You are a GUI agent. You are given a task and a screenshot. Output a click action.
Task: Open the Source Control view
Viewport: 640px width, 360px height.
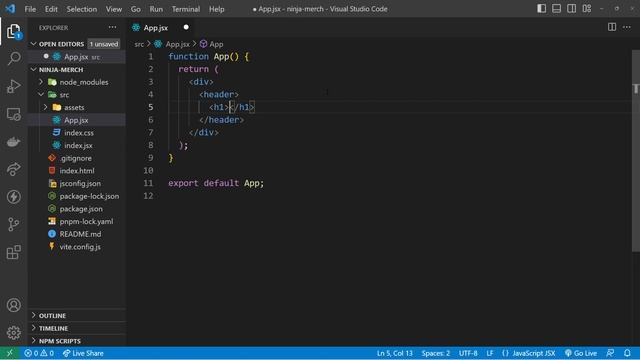(13, 224)
